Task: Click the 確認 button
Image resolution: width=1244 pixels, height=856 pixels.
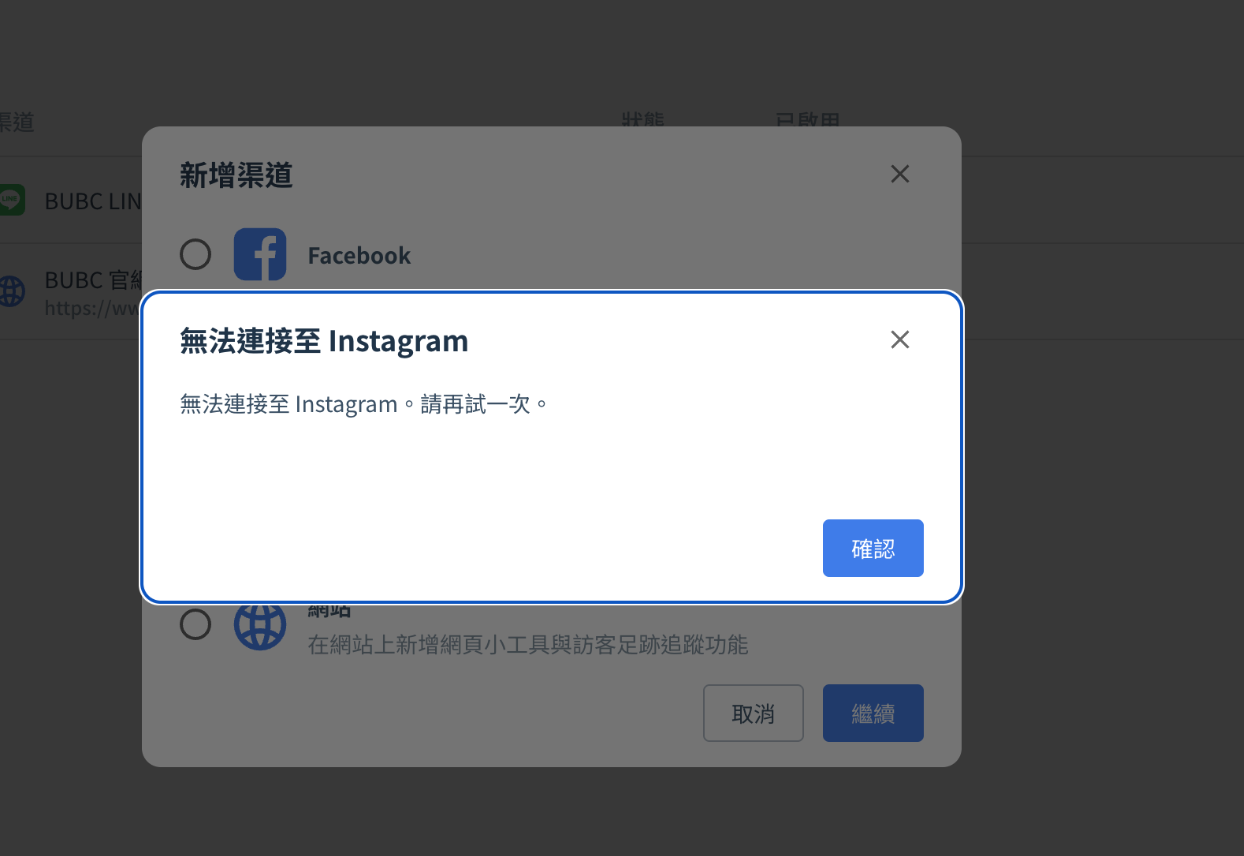Action: tap(873, 548)
